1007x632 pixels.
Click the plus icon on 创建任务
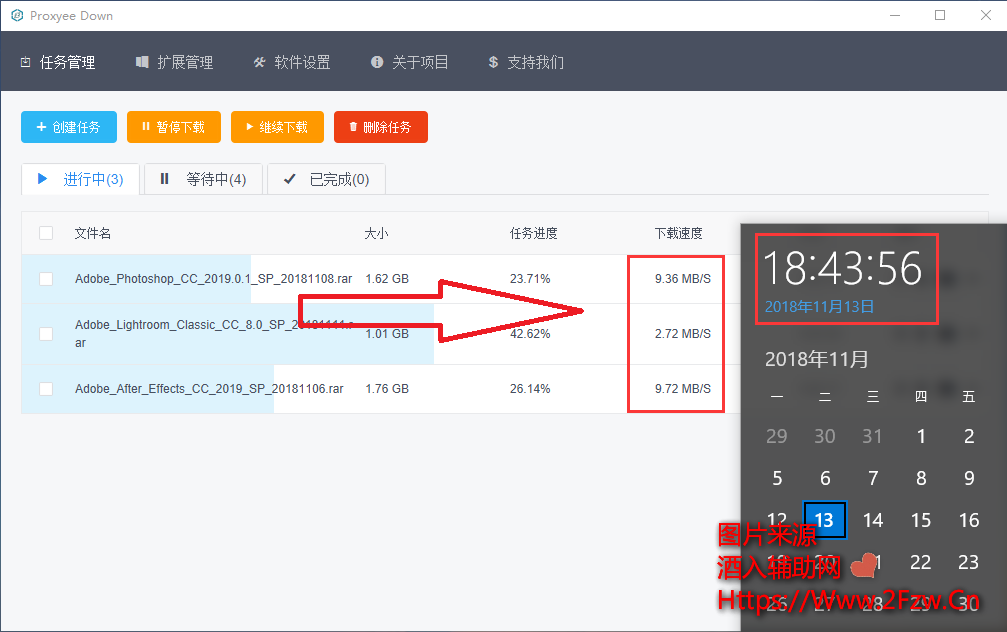point(41,127)
